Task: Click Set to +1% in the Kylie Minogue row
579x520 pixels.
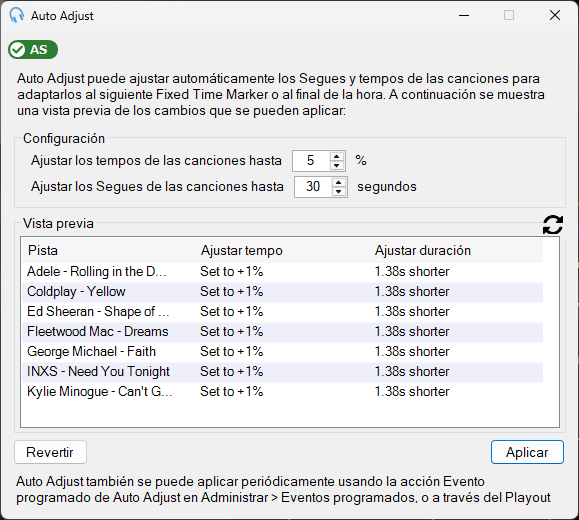Action: click(x=232, y=391)
